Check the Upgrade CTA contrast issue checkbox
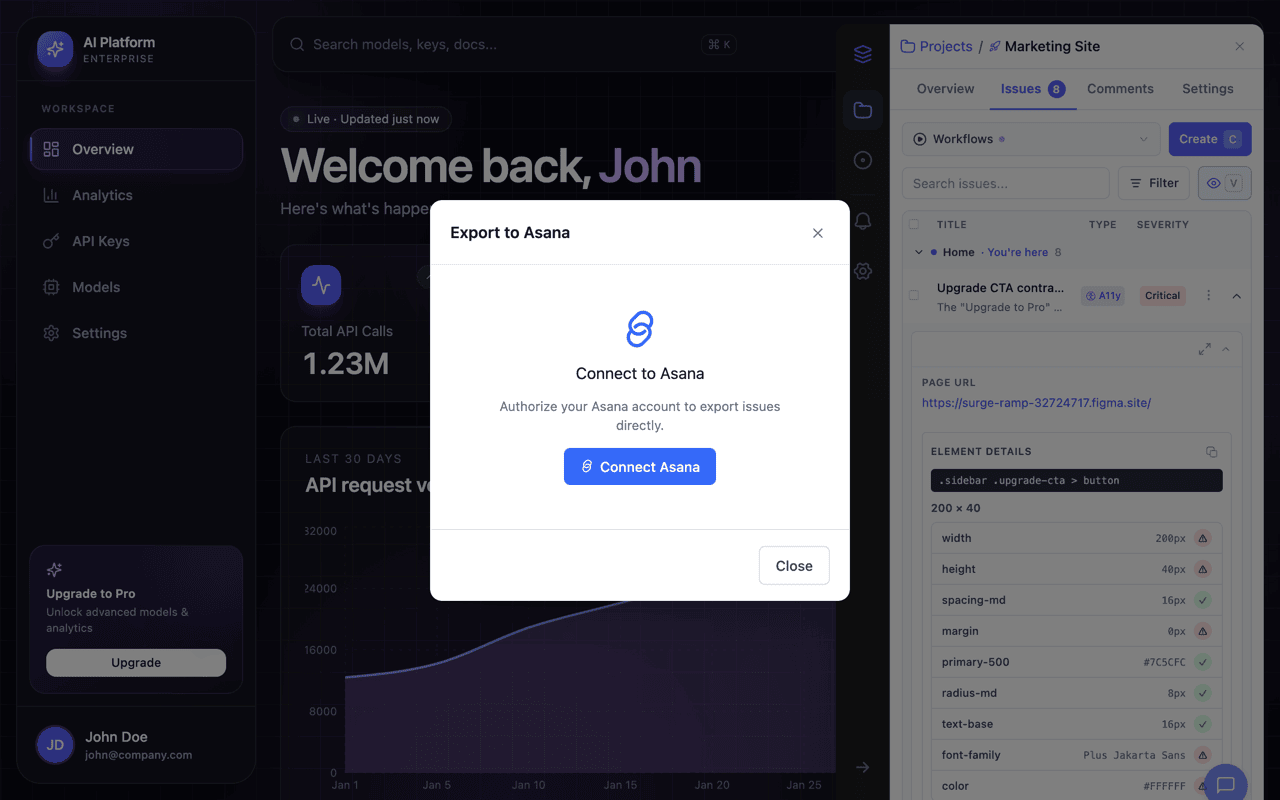The image size is (1280, 800). pyautogui.click(x=914, y=295)
